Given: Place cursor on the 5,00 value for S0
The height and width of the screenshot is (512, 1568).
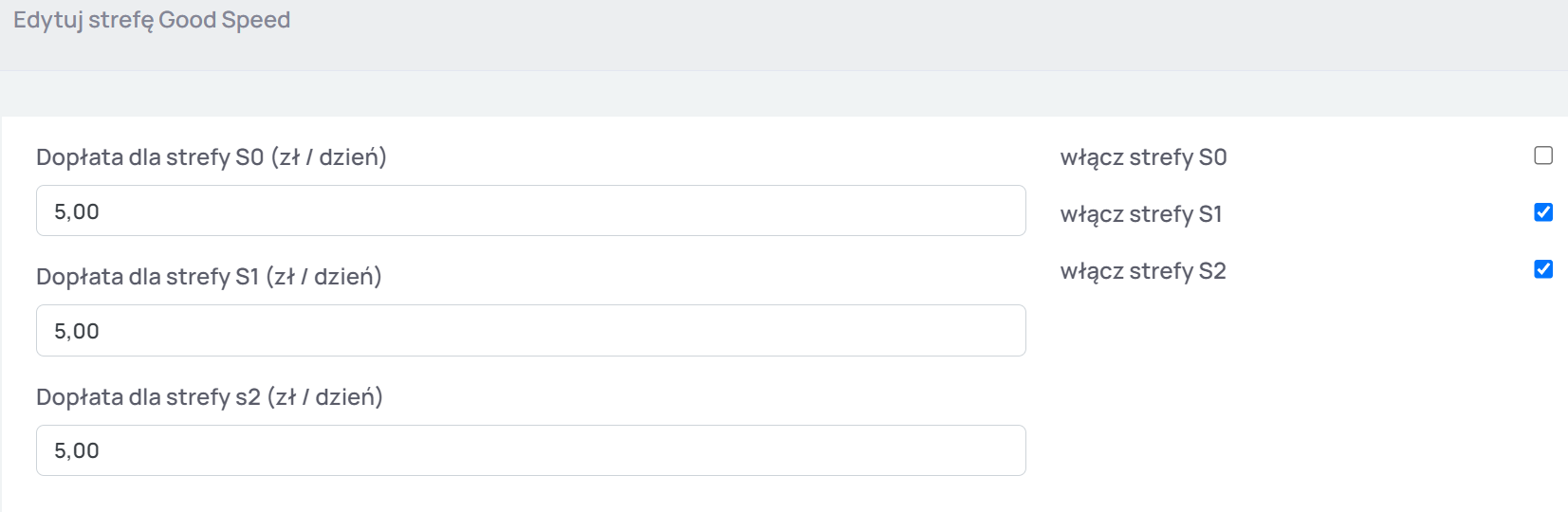Looking at the screenshot, I should [77, 211].
